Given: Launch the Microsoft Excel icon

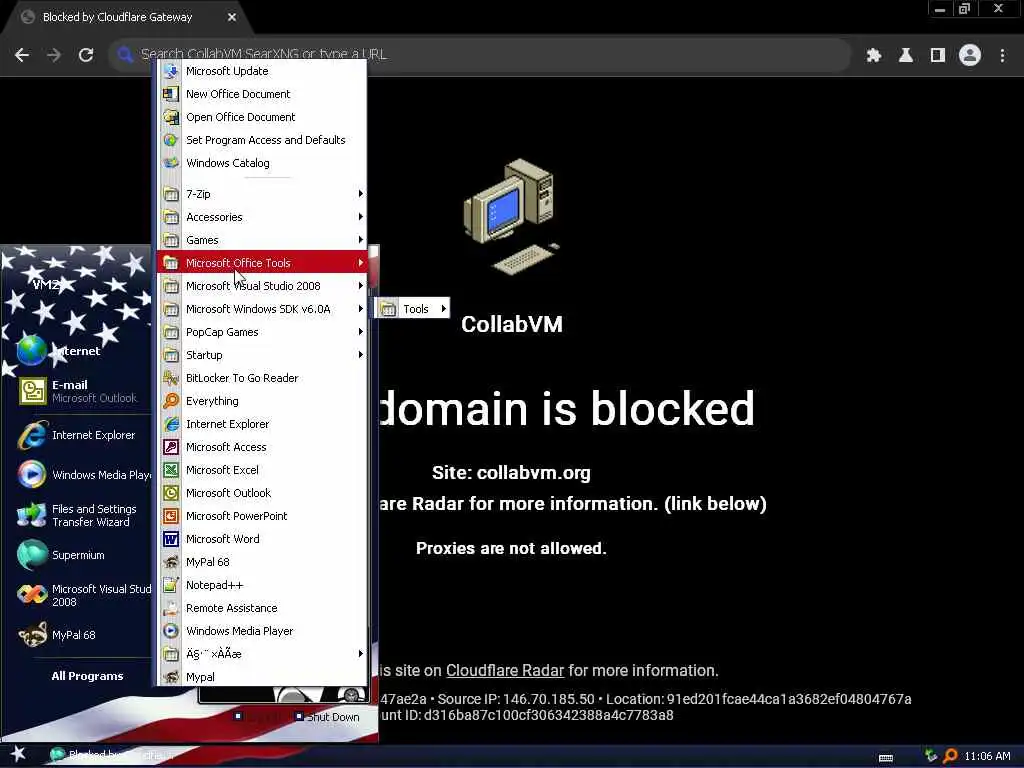Looking at the screenshot, I should coord(171,470).
